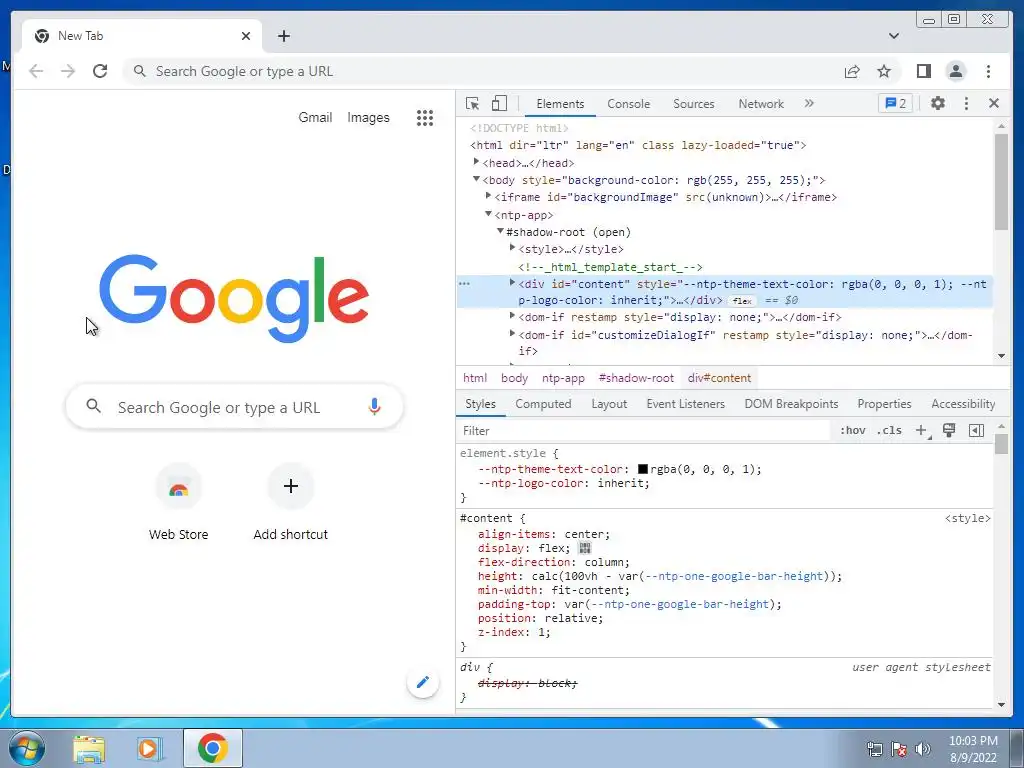Viewport: 1024px width, 768px height.
Task: Toggle device toolbar emulation
Action: 499,103
